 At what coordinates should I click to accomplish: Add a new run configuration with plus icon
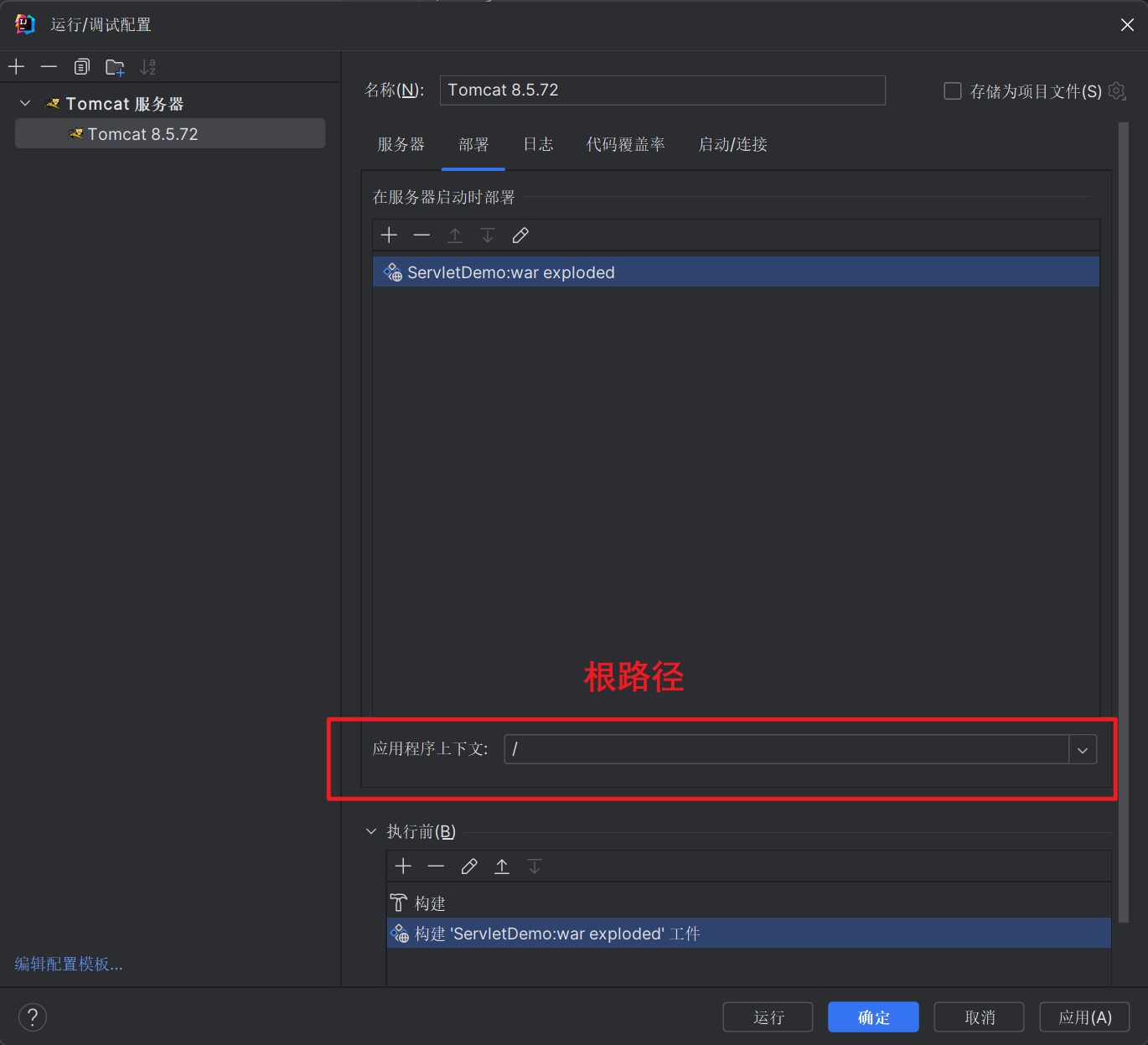(17, 67)
